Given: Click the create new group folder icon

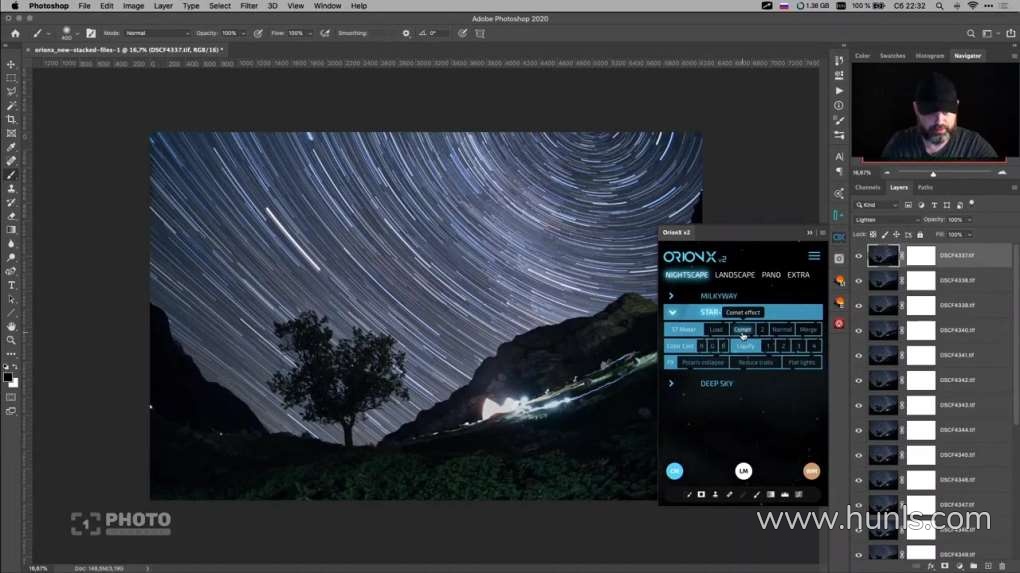Looking at the screenshot, I should click(973, 566).
